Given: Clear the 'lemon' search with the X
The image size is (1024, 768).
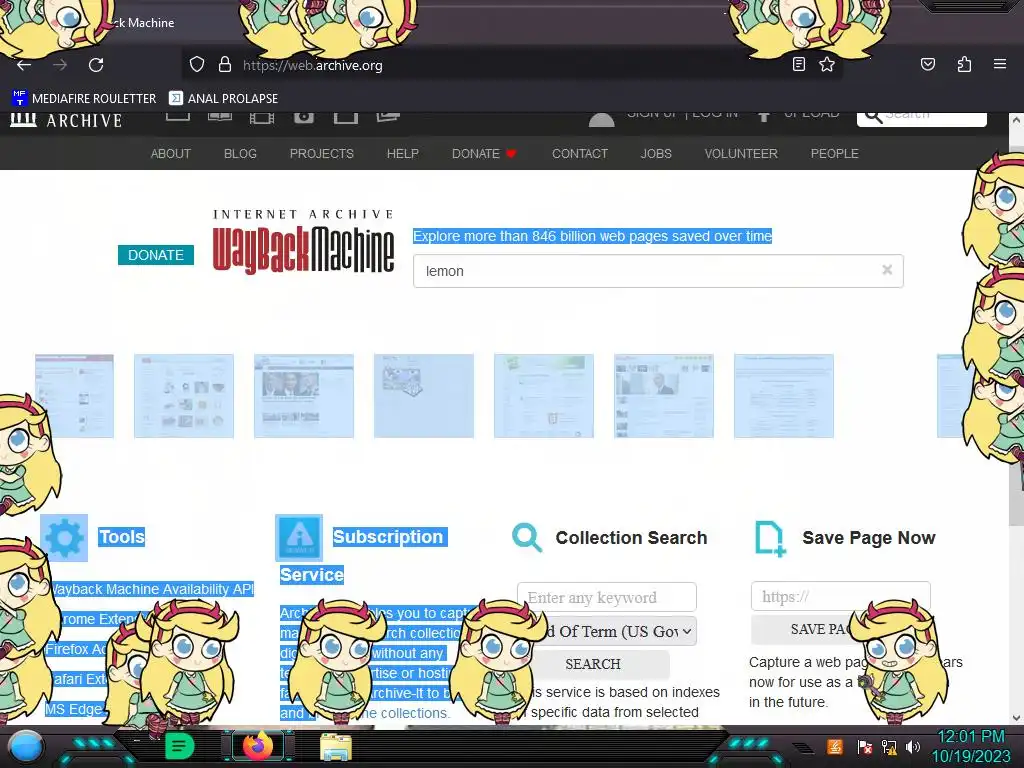Looking at the screenshot, I should tap(887, 270).
